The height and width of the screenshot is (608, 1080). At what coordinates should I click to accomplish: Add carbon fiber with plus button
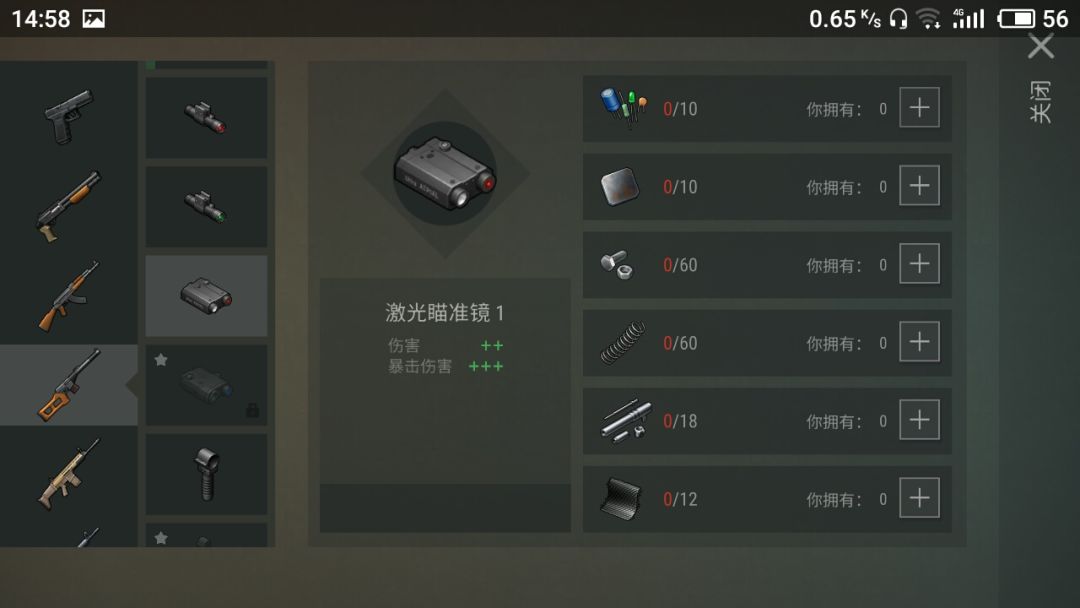[919, 497]
